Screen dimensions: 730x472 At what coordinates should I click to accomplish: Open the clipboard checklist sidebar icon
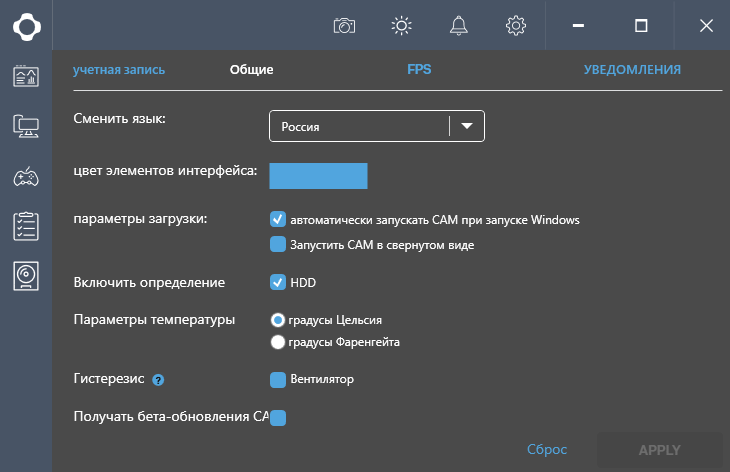[x=26, y=226]
